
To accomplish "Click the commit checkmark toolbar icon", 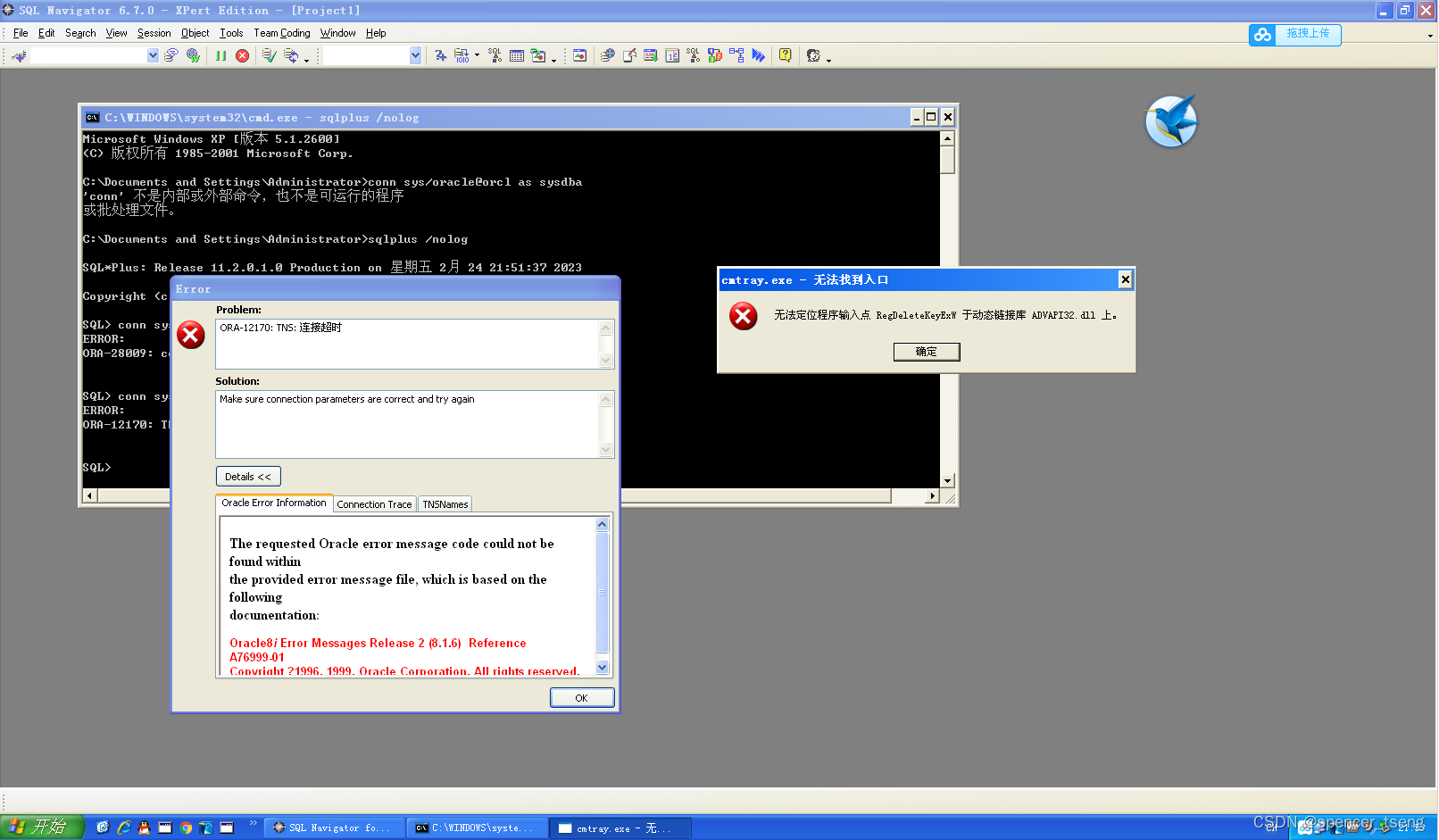I will click(x=269, y=55).
